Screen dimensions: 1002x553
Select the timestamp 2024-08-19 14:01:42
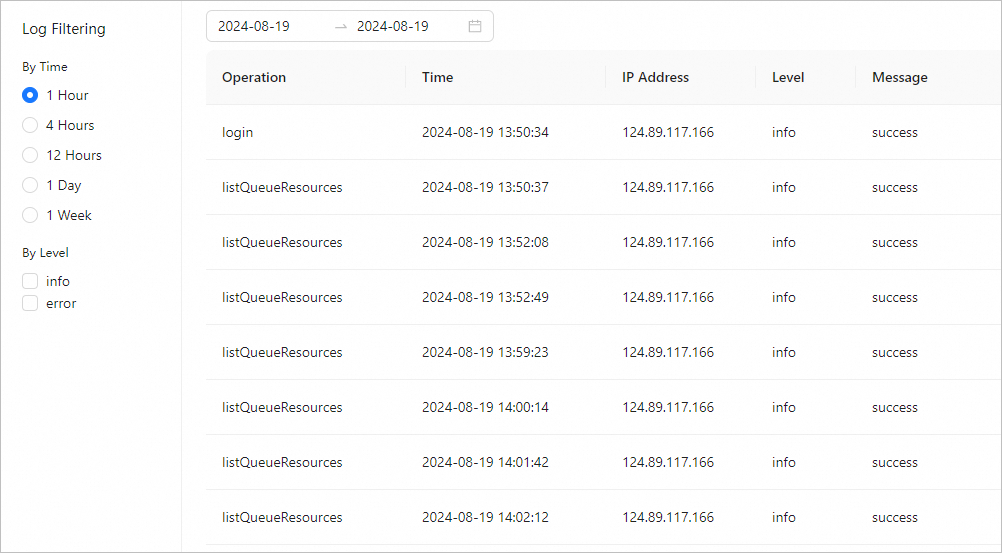pos(485,462)
